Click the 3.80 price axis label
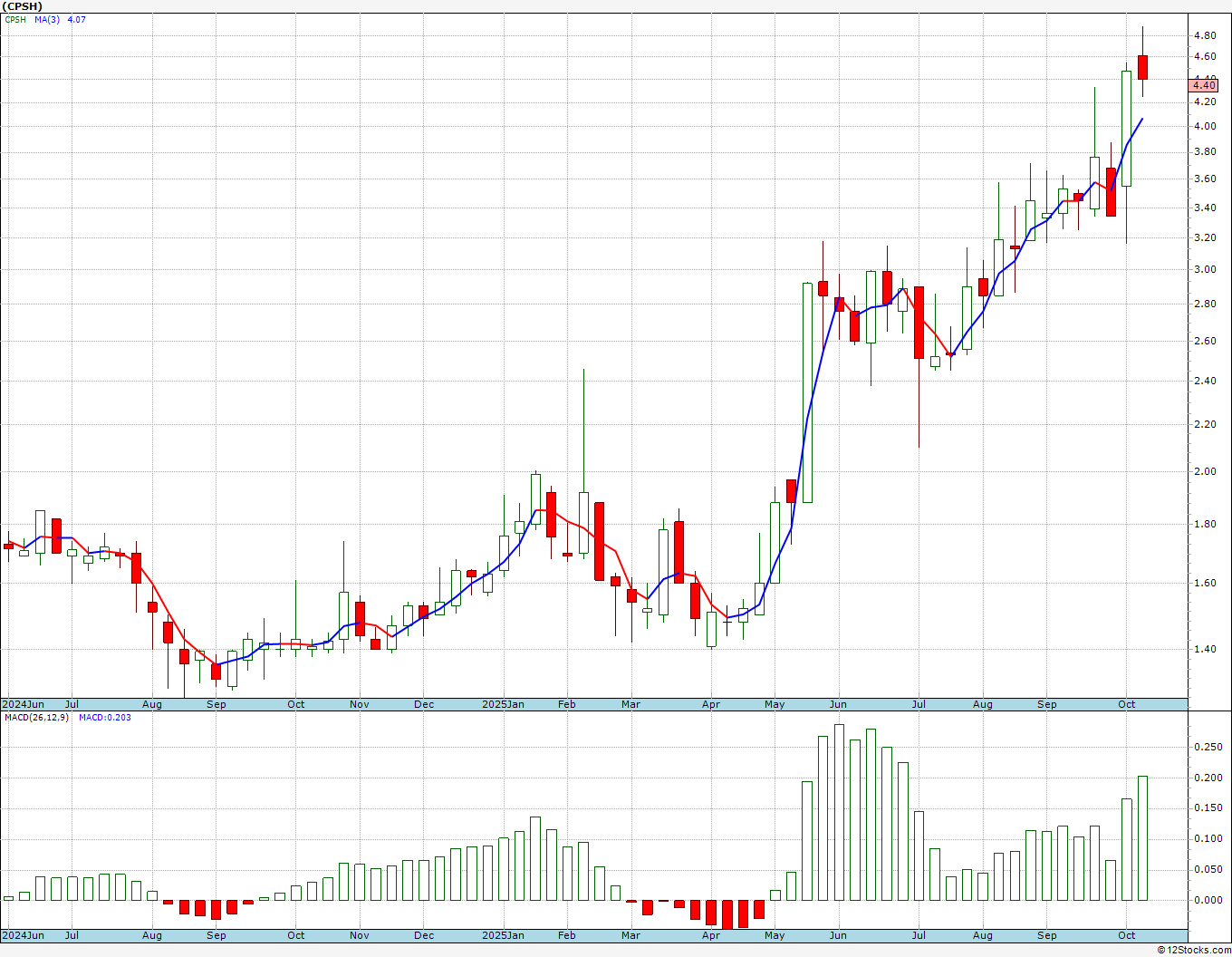The image size is (1232, 957). (x=1205, y=152)
